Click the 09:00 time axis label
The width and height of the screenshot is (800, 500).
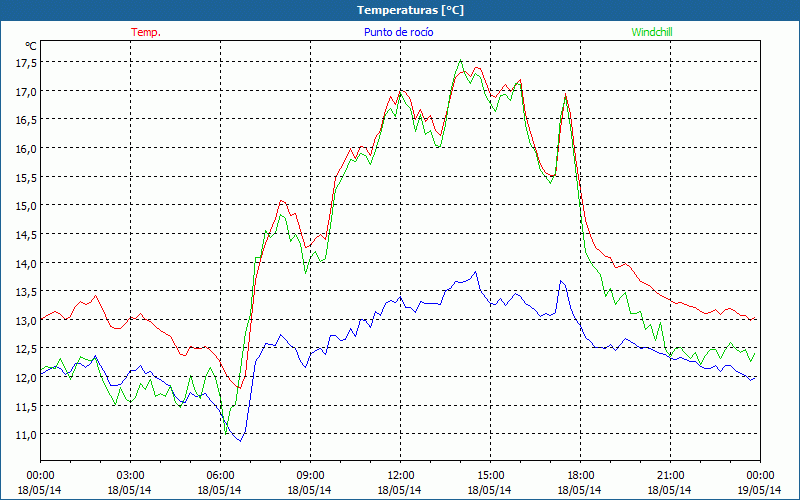tap(310, 476)
